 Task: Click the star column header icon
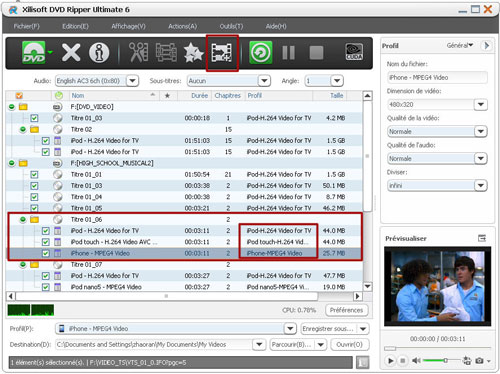point(167,96)
